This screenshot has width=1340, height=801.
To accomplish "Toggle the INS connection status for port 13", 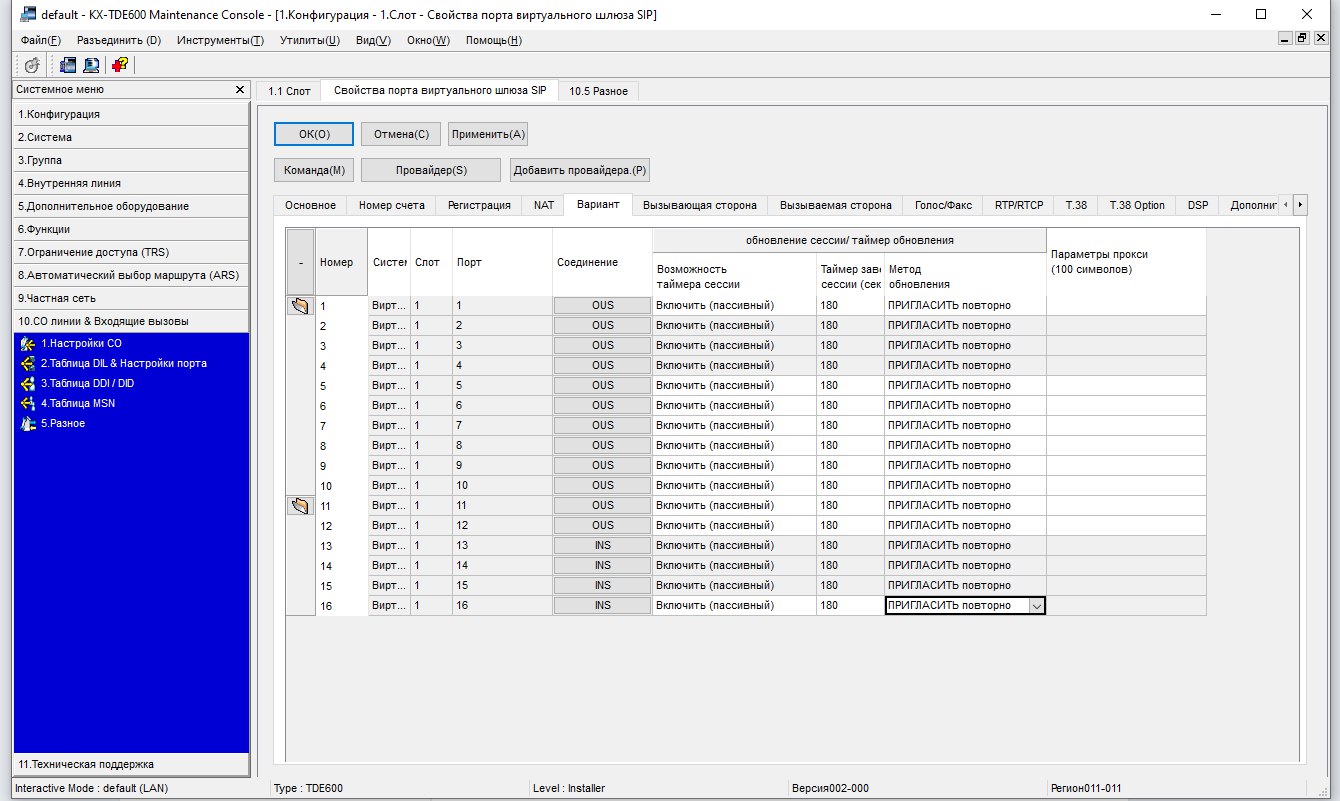I will pyautogui.click(x=602, y=545).
